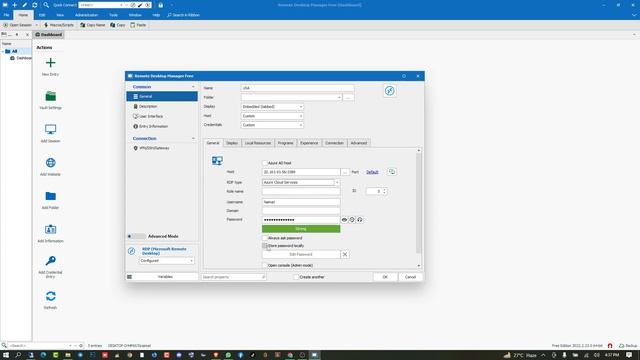The height and width of the screenshot is (360, 640).
Task: Click Copy Name in the ribbon
Action: [93, 25]
